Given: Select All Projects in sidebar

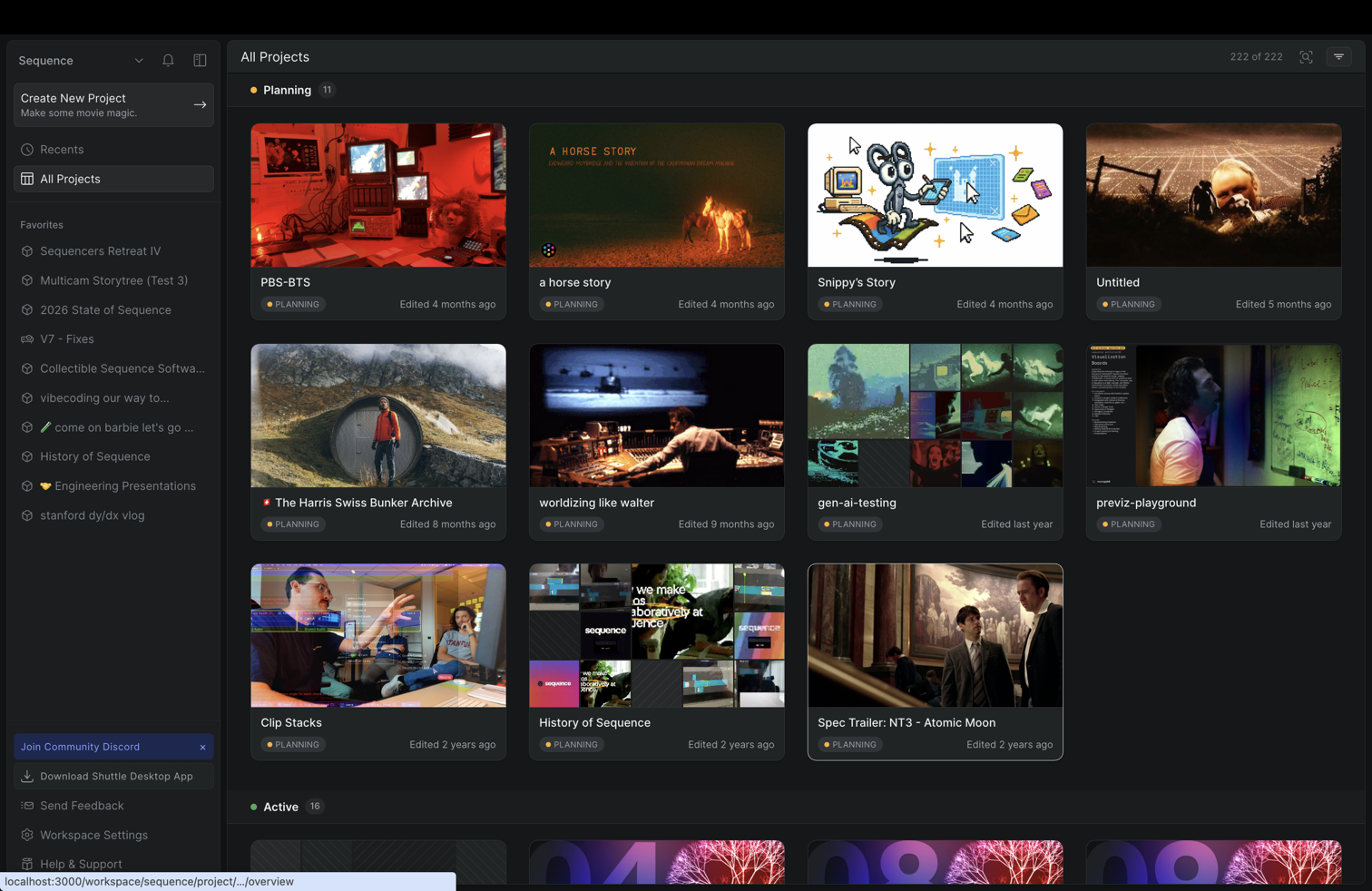Looking at the screenshot, I should (x=113, y=179).
